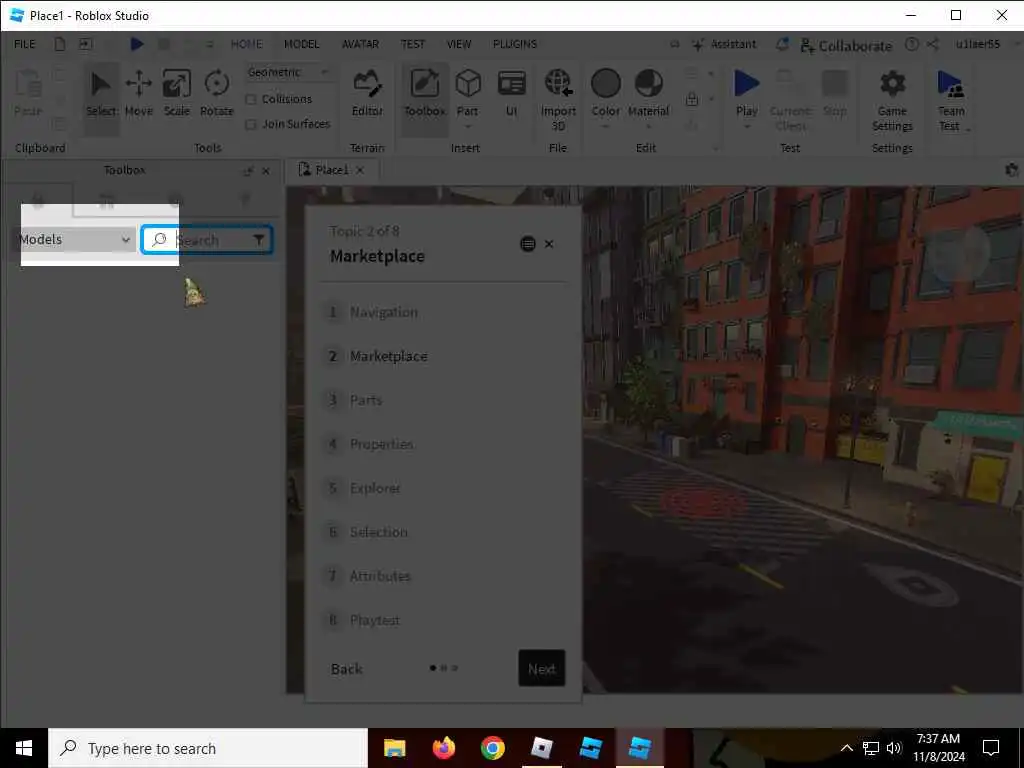Open the Toolbox search filter icon
The width and height of the screenshot is (1024, 768).
(259, 240)
